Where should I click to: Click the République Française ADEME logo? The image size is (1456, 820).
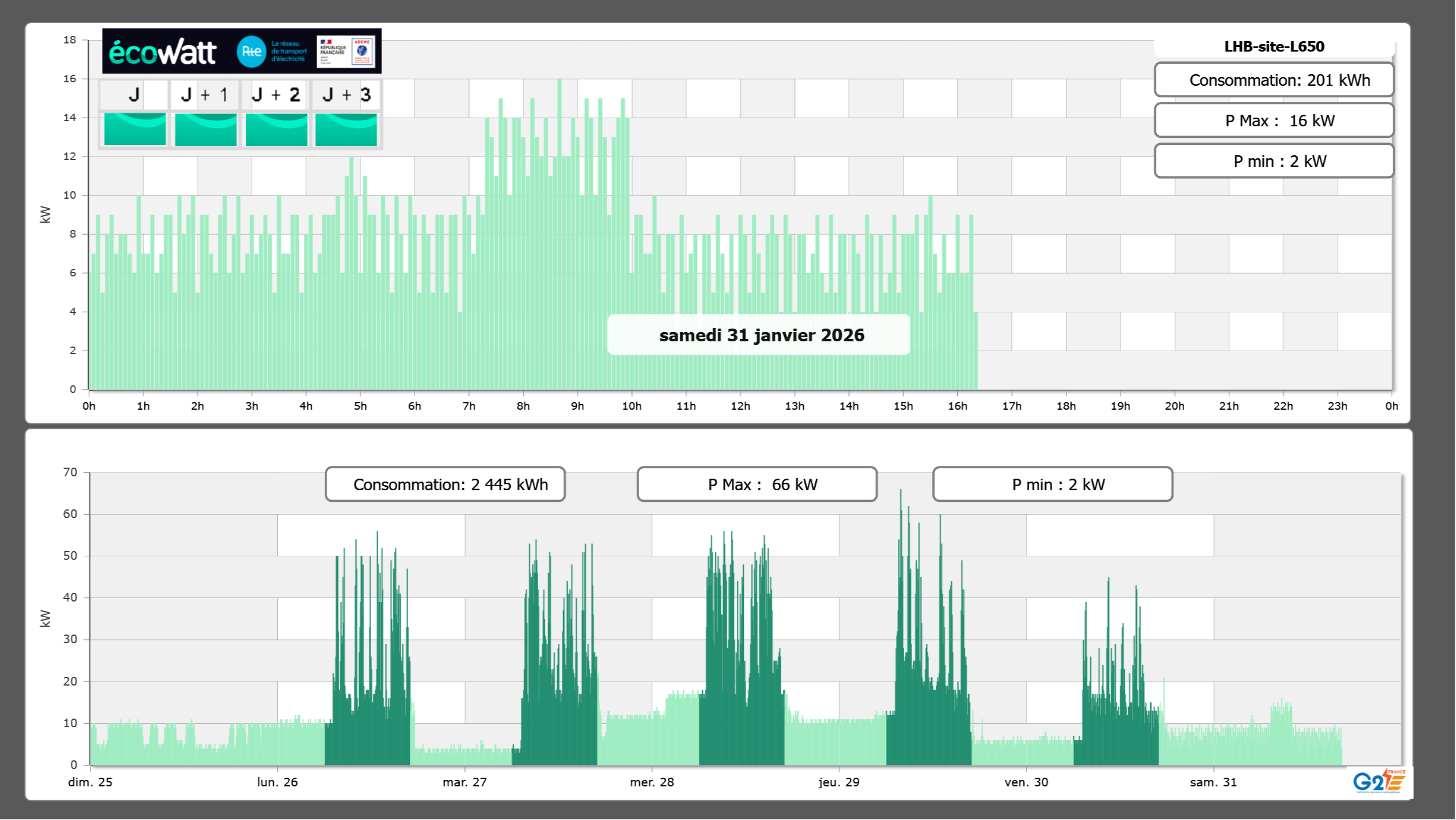(346, 52)
